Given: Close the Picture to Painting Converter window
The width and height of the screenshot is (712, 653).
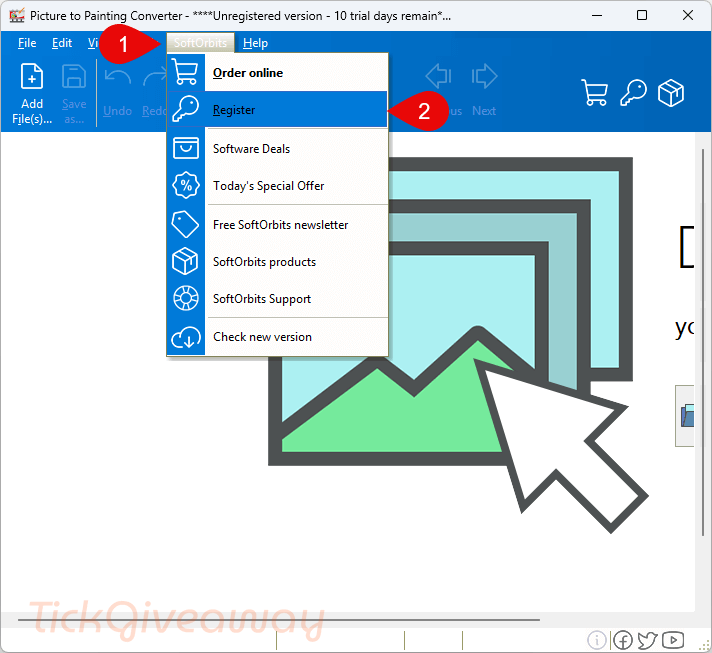Looking at the screenshot, I should click(688, 15).
